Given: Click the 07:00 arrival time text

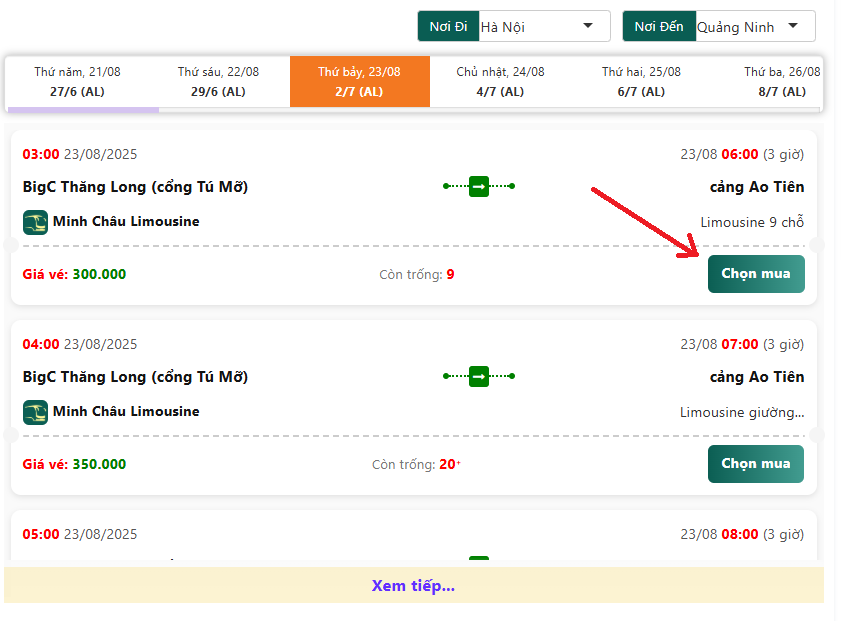Looking at the screenshot, I should click(x=740, y=344).
